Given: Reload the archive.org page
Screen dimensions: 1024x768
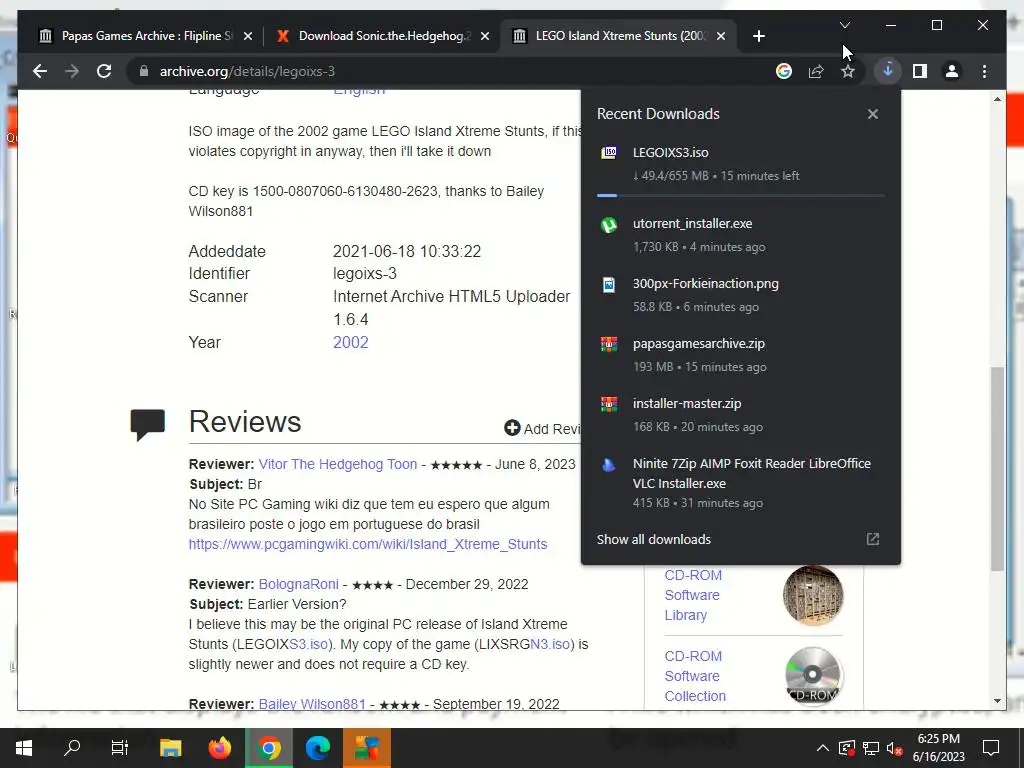Looking at the screenshot, I should point(104,71).
